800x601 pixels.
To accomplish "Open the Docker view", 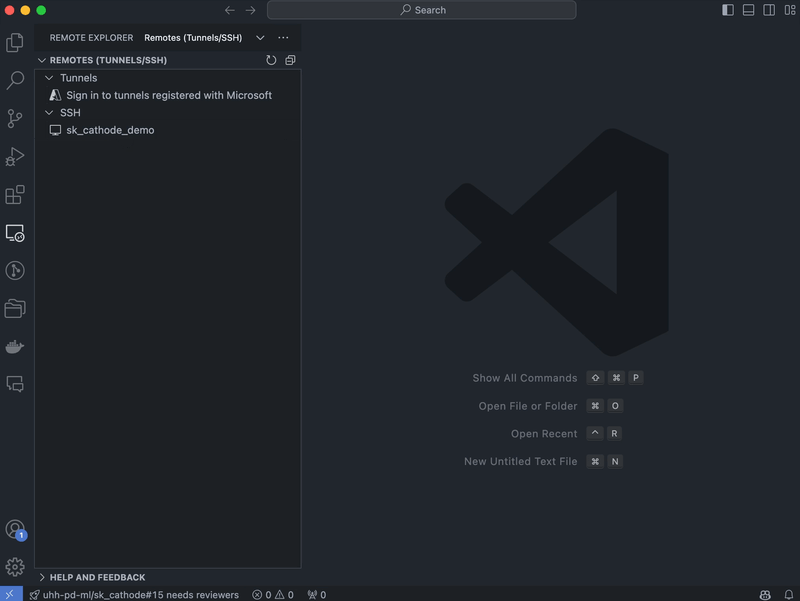I will tap(15, 346).
